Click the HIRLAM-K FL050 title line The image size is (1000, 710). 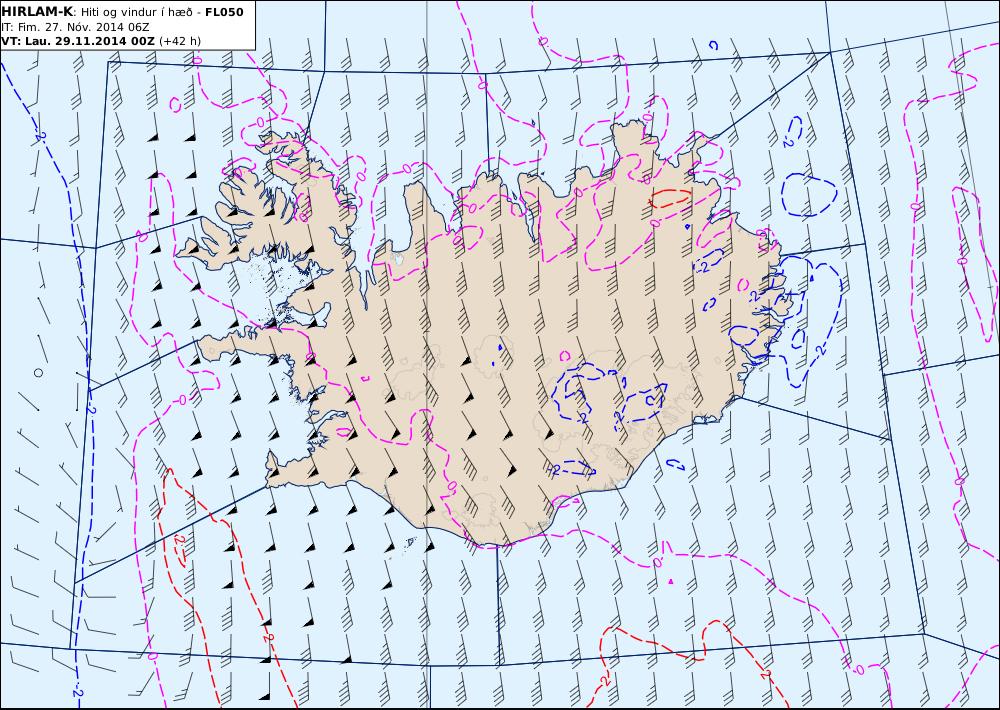[122, 12]
